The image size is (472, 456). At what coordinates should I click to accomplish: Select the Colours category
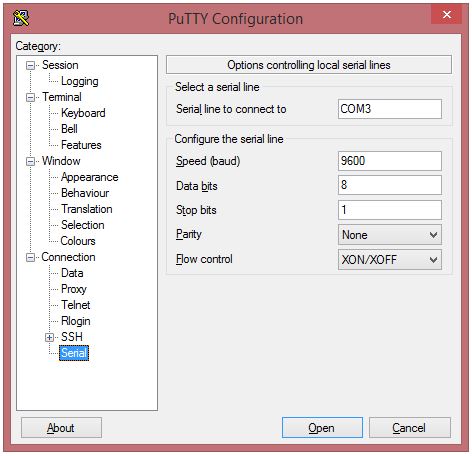pyautogui.click(x=78, y=241)
